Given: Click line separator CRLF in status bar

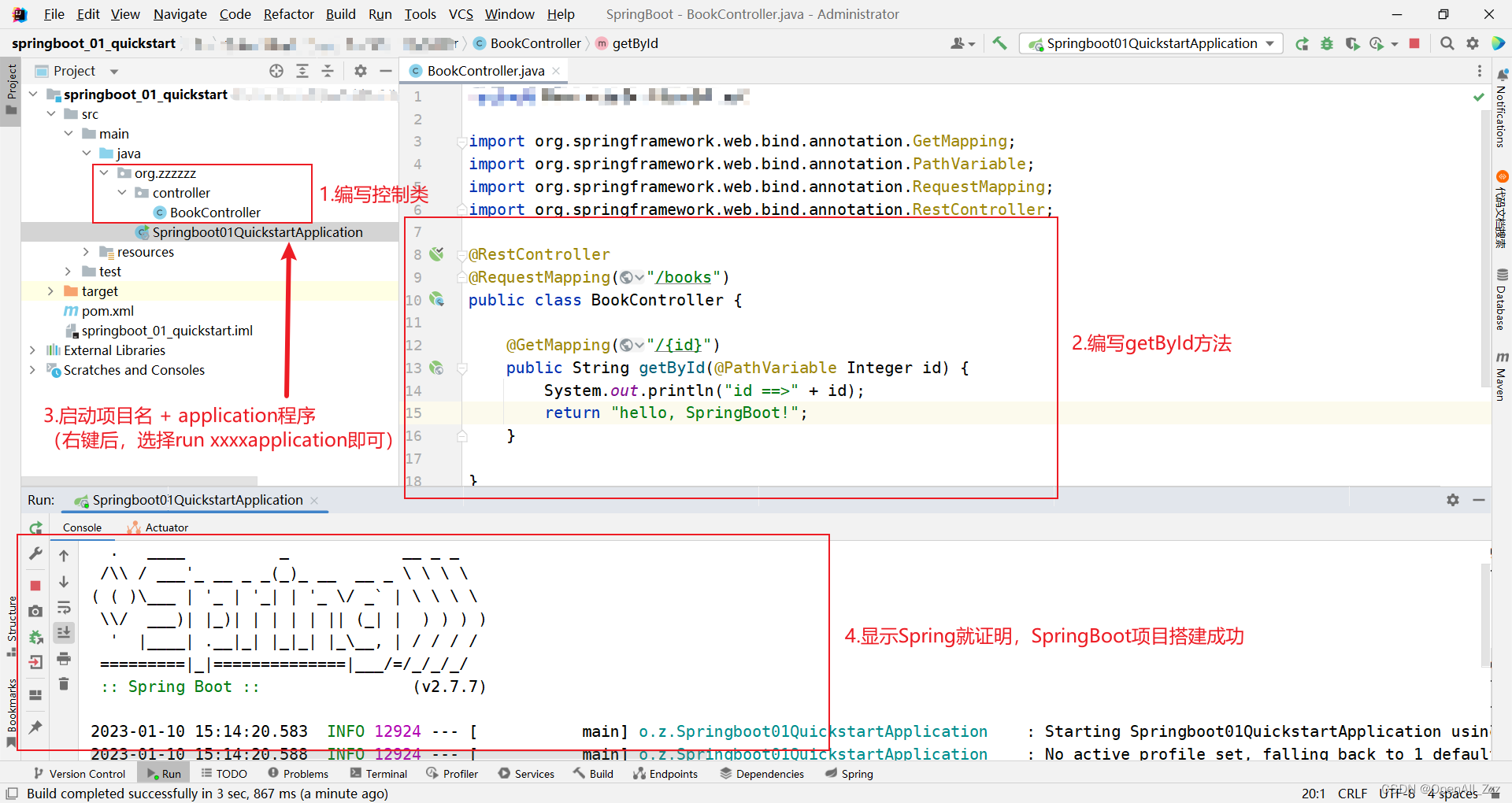Looking at the screenshot, I should click(x=1352, y=794).
